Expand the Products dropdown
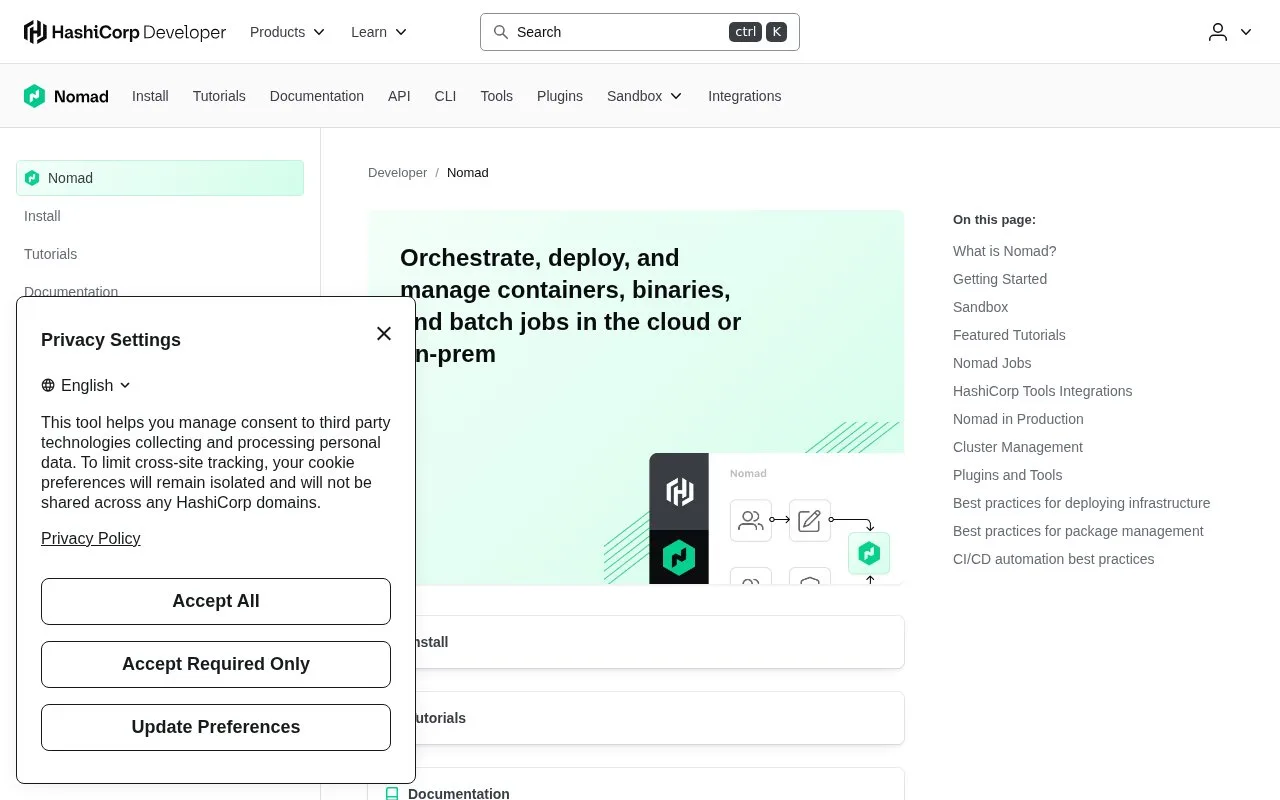1280x800 pixels. (x=288, y=32)
